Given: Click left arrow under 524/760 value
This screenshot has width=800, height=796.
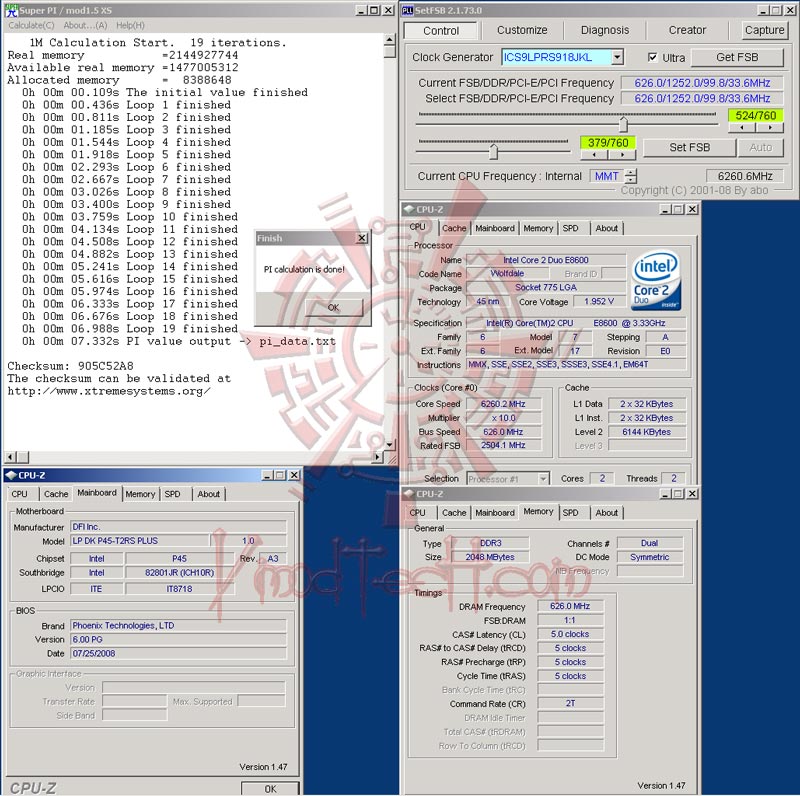Looking at the screenshot, I should (x=742, y=128).
